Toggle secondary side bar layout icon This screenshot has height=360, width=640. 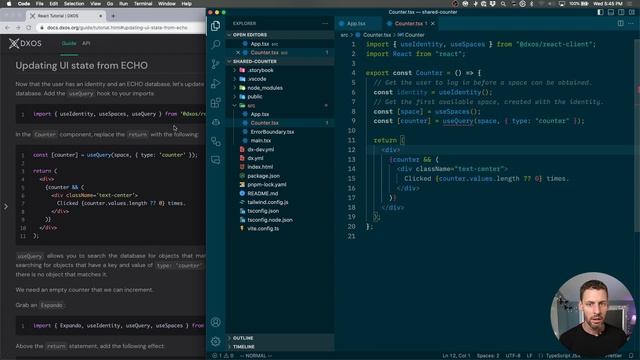click(621, 12)
